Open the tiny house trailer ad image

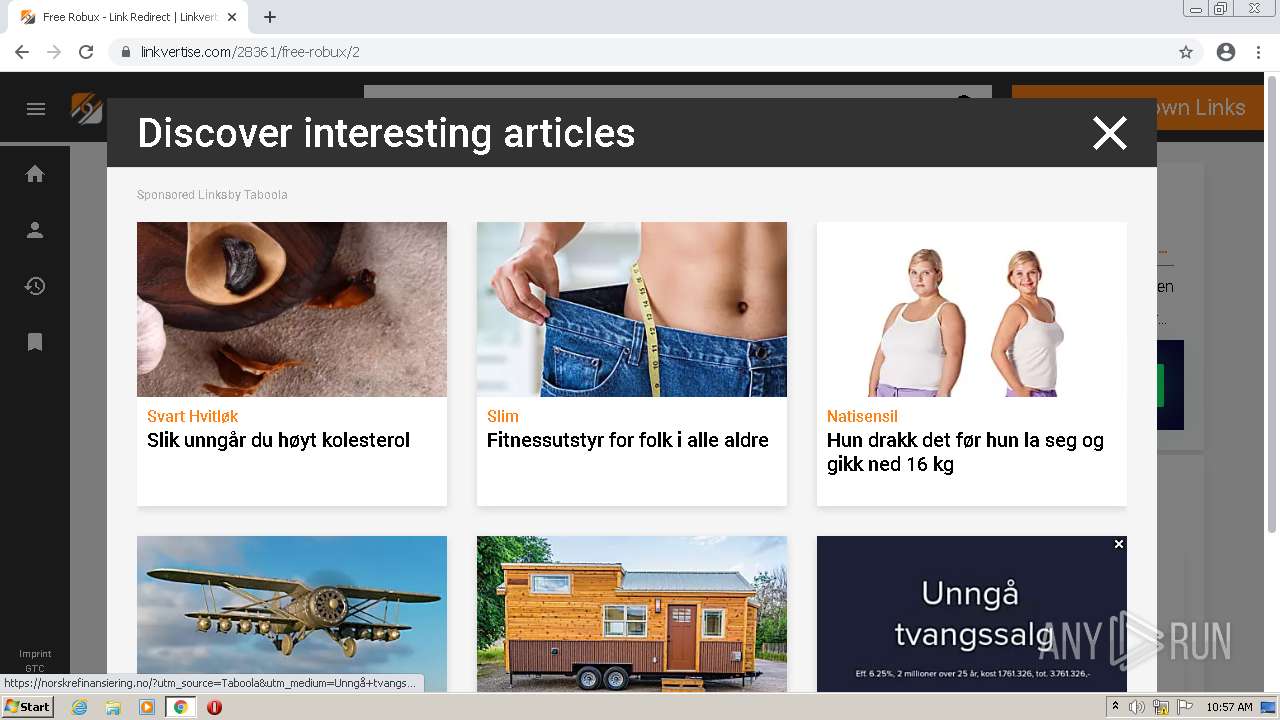[x=632, y=613]
